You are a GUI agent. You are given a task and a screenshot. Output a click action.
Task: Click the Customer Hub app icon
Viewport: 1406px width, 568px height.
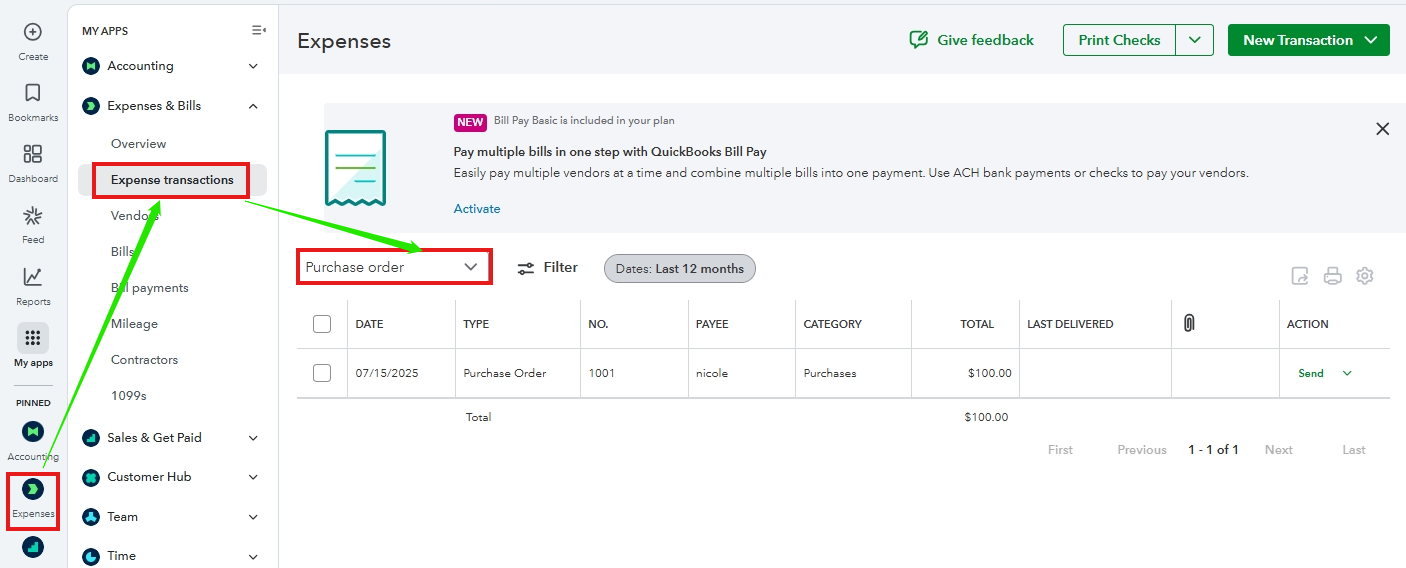click(x=91, y=477)
